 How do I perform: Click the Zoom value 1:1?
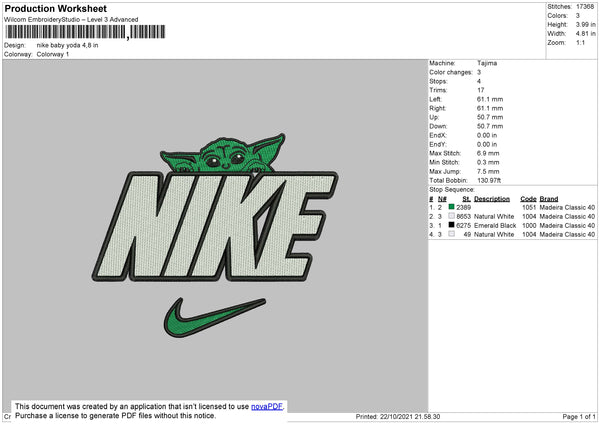point(580,42)
